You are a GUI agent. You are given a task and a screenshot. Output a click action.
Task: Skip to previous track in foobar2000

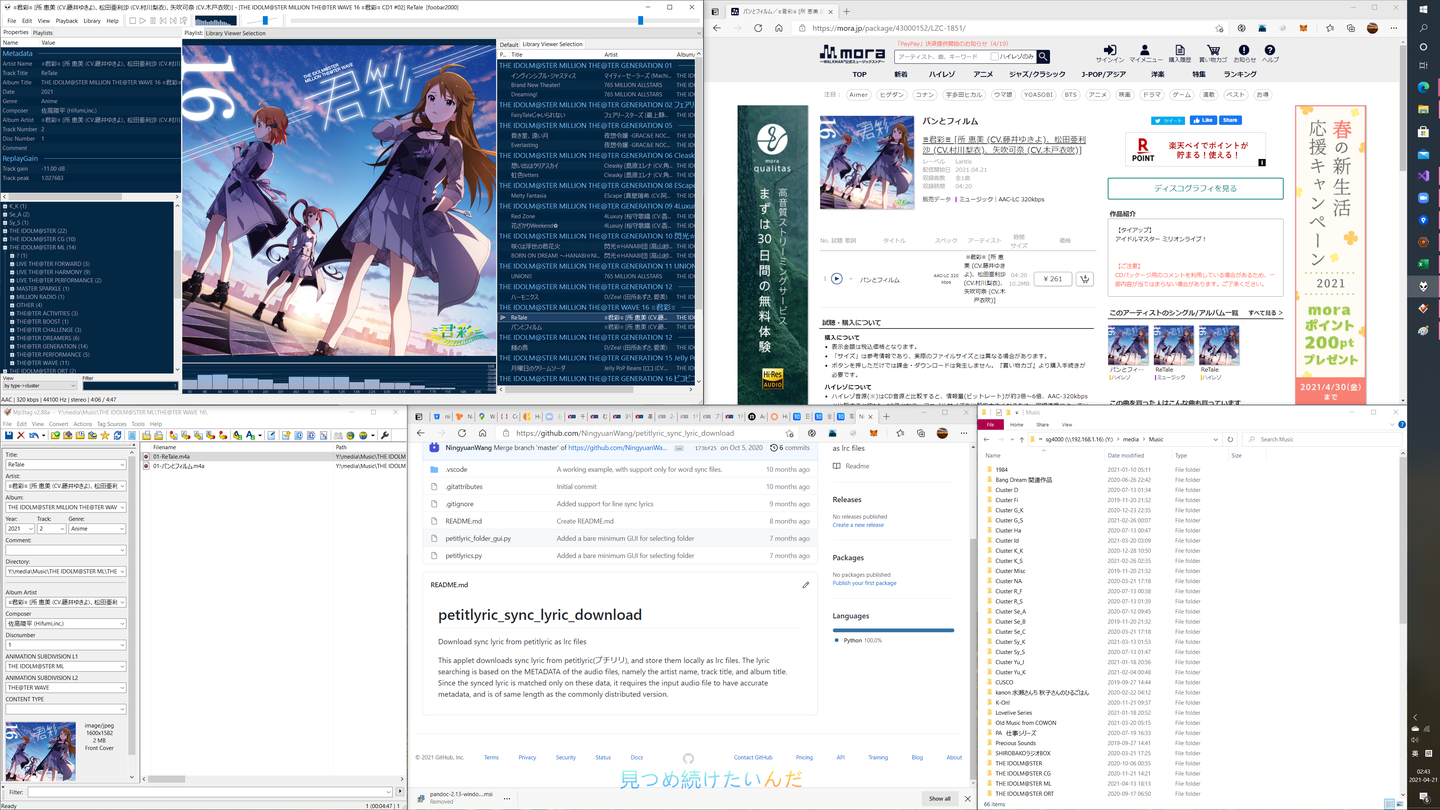tap(162, 20)
